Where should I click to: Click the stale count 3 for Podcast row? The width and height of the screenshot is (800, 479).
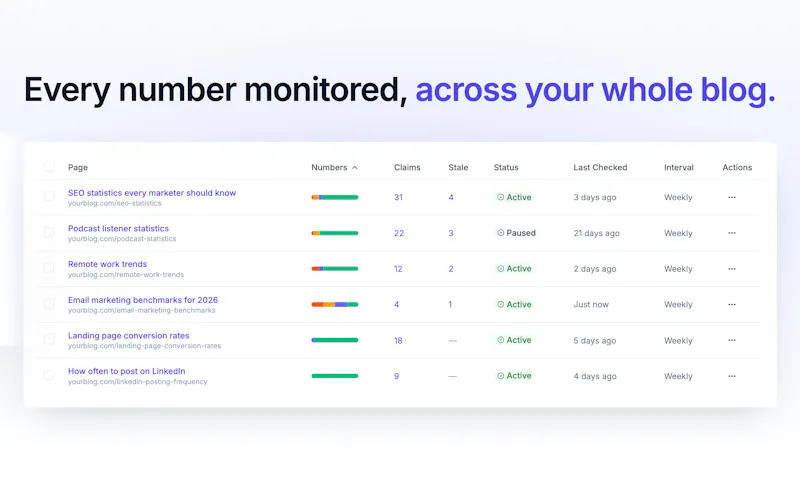pos(451,233)
